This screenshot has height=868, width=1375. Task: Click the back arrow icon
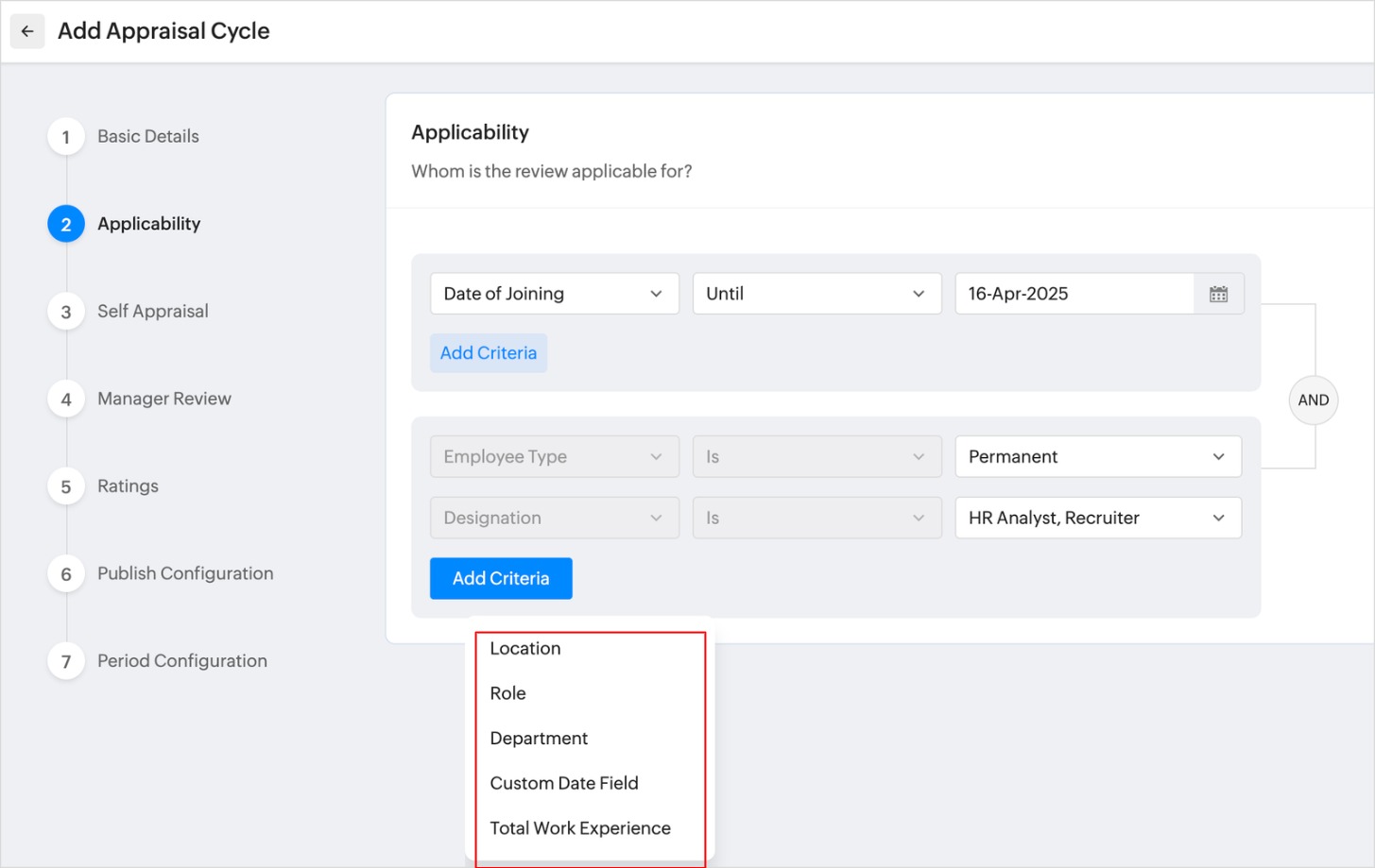27,31
